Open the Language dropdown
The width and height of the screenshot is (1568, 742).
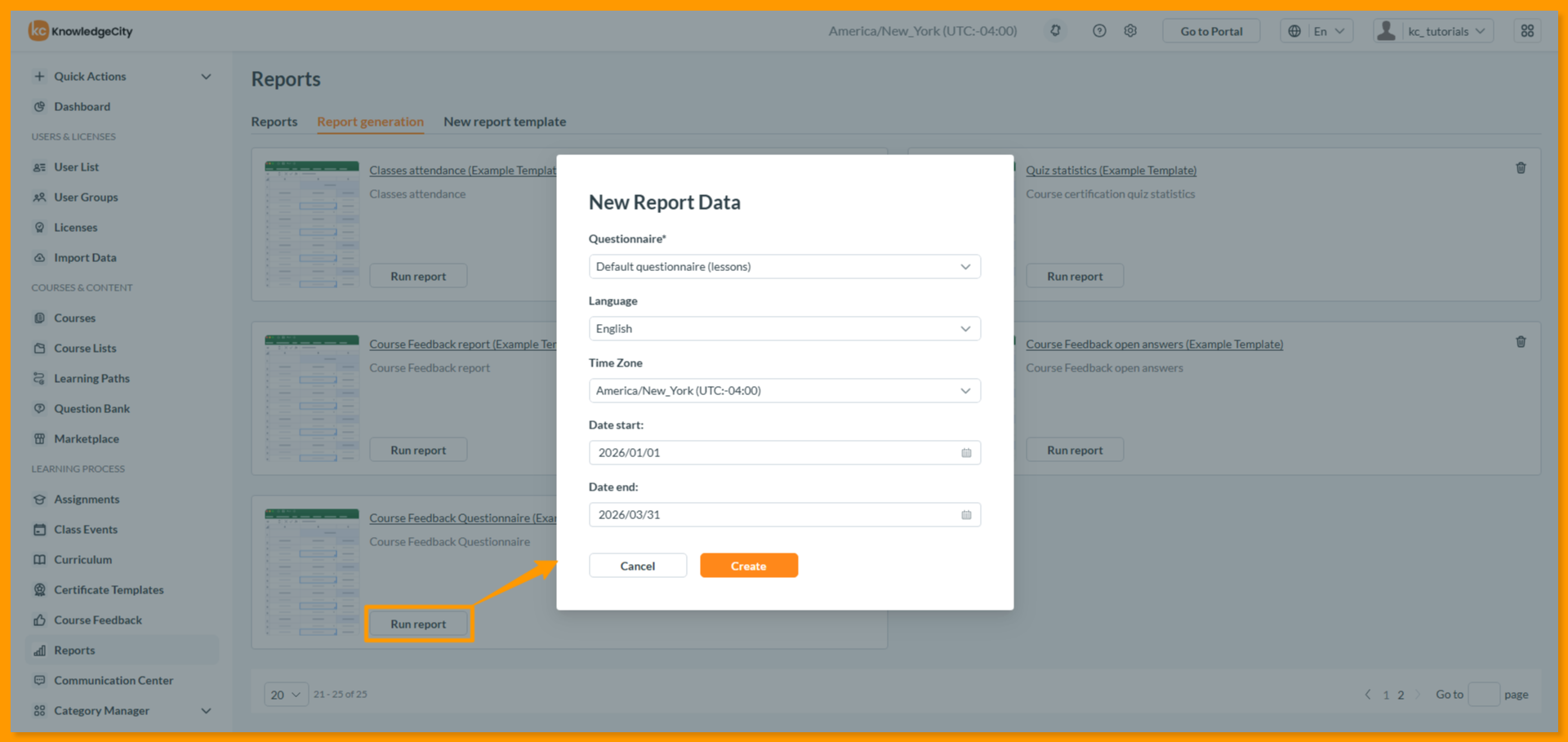click(x=784, y=329)
